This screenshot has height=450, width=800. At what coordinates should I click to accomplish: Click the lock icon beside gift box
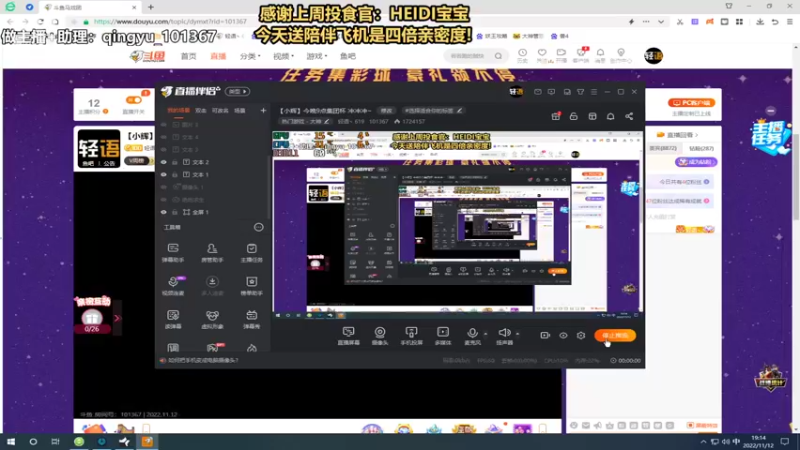point(573,116)
